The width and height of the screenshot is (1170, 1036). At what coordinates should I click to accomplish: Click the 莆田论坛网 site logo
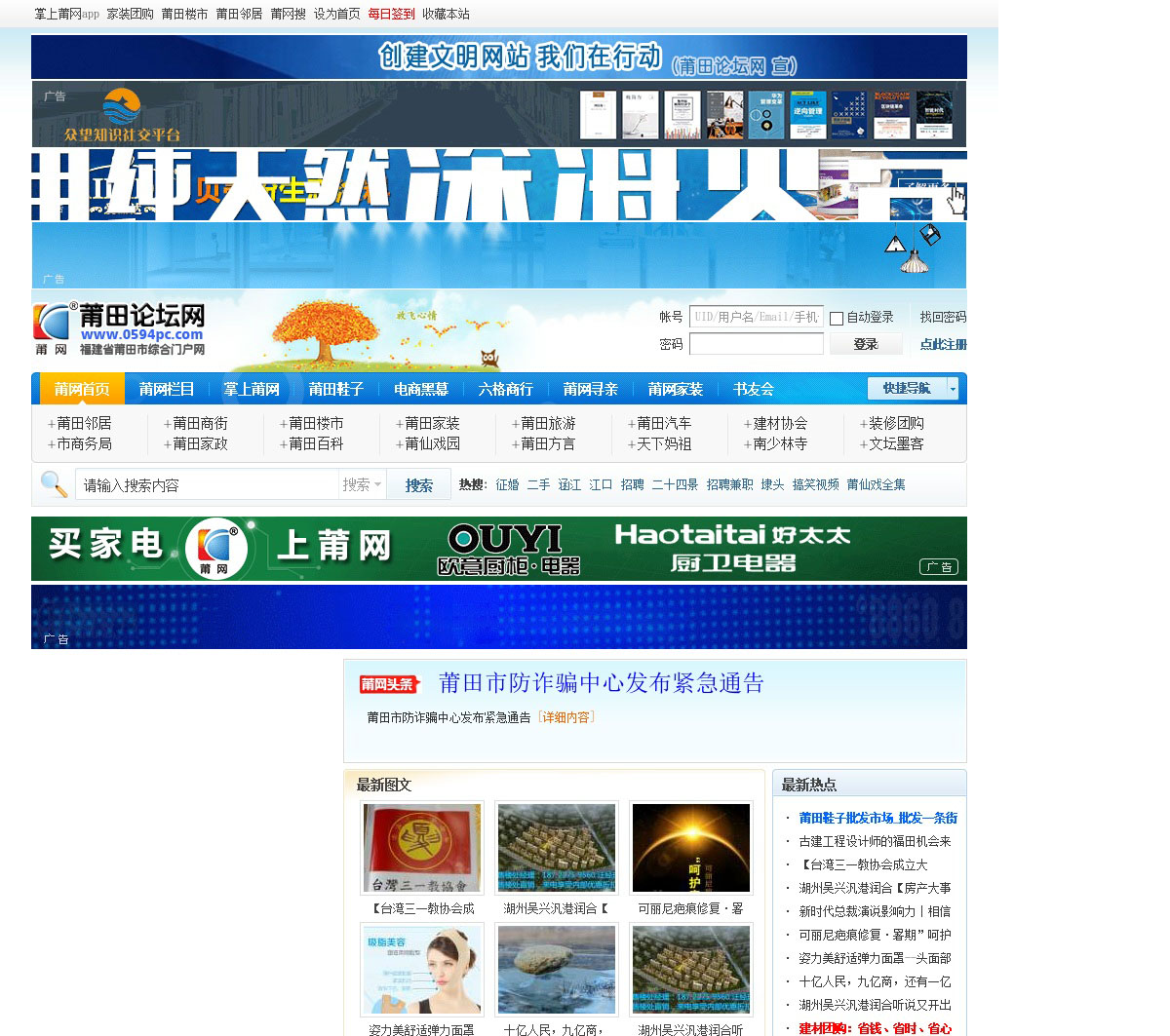pos(119,328)
